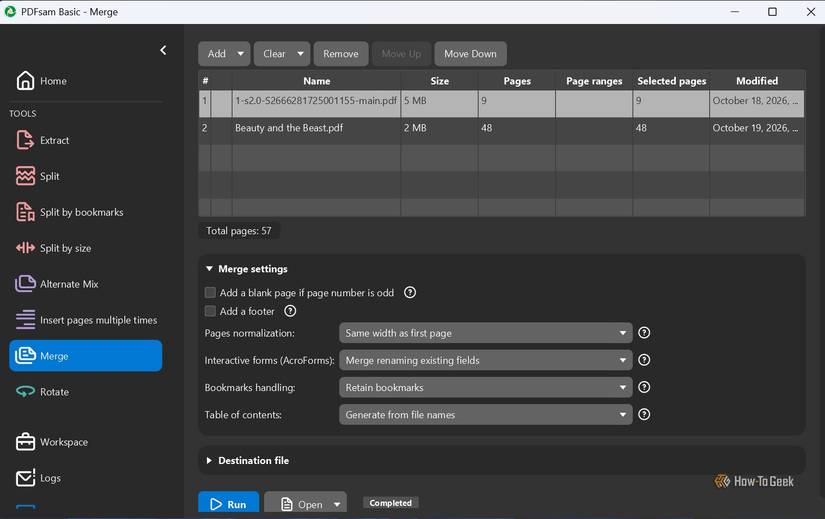The width and height of the screenshot is (825, 519).
Task: Sort table by Pages column header
Action: pos(517,81)
